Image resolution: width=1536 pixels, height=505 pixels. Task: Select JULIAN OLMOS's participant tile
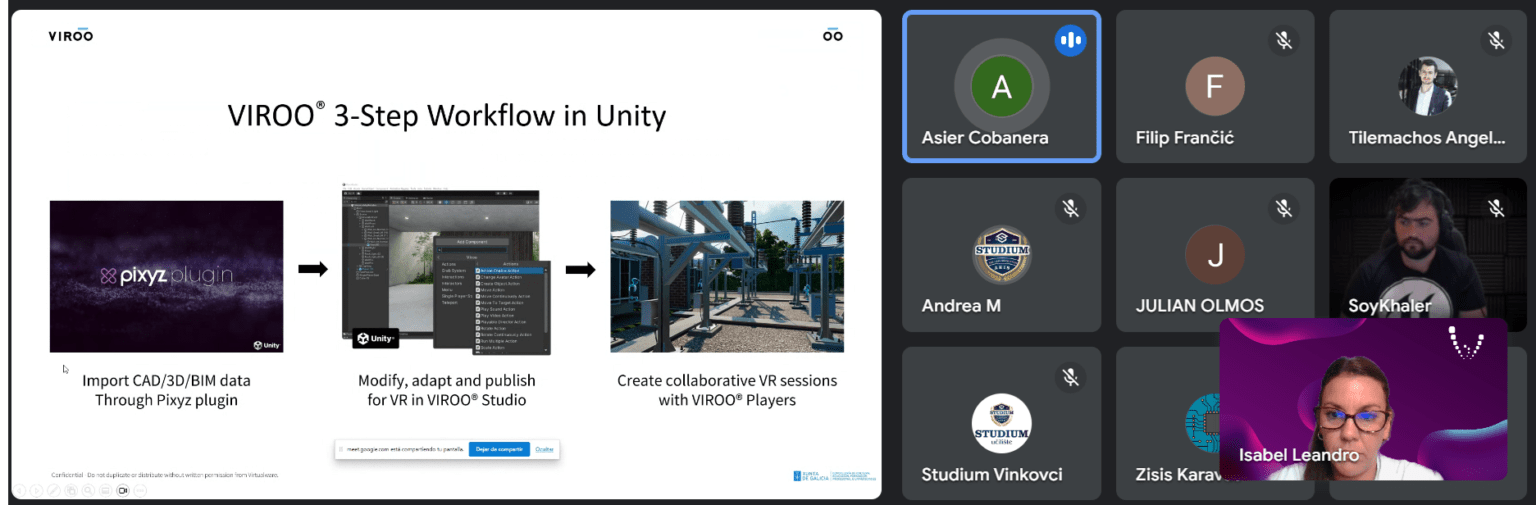tap(1214, 255)
